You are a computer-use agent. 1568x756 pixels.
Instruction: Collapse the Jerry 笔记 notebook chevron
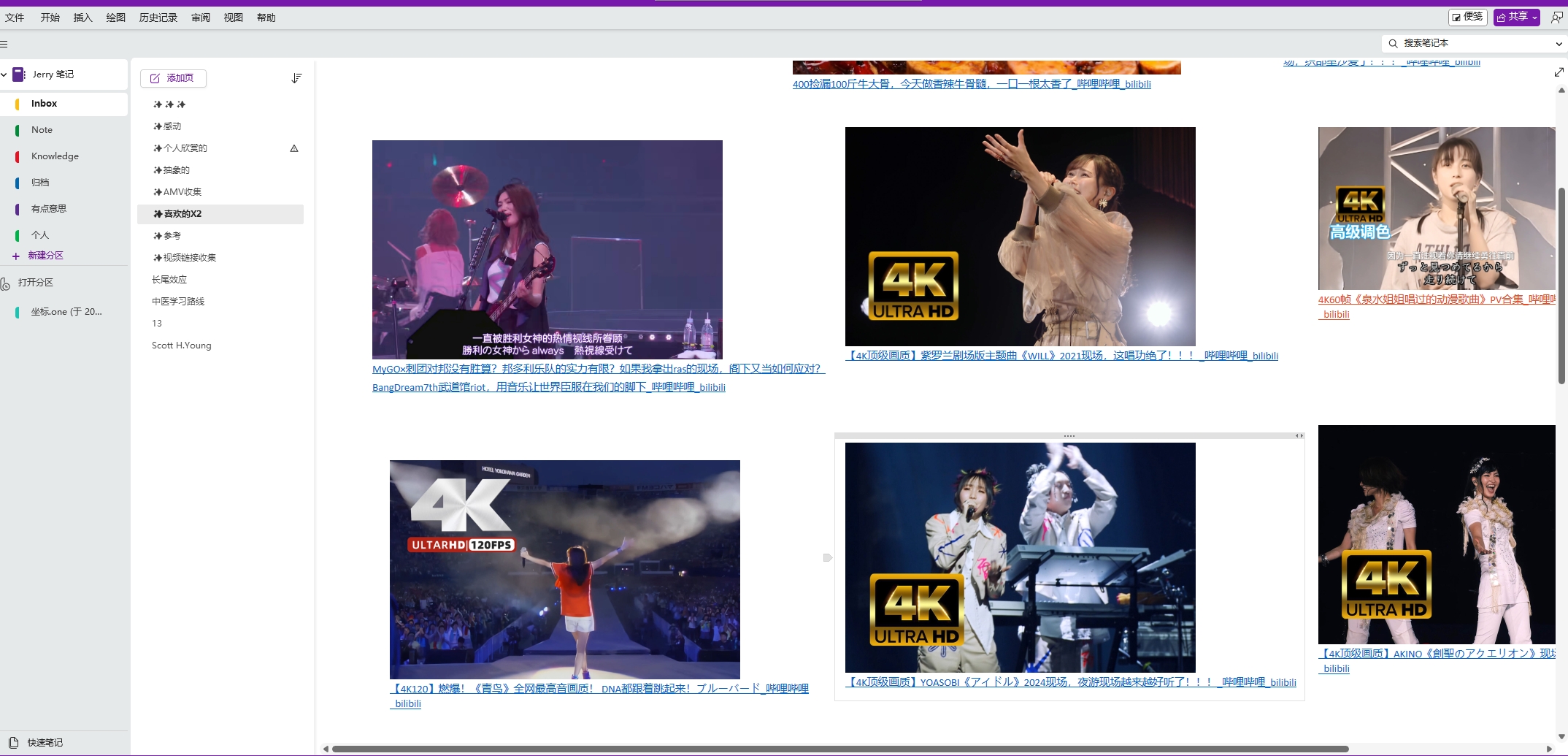pos(4,75)
